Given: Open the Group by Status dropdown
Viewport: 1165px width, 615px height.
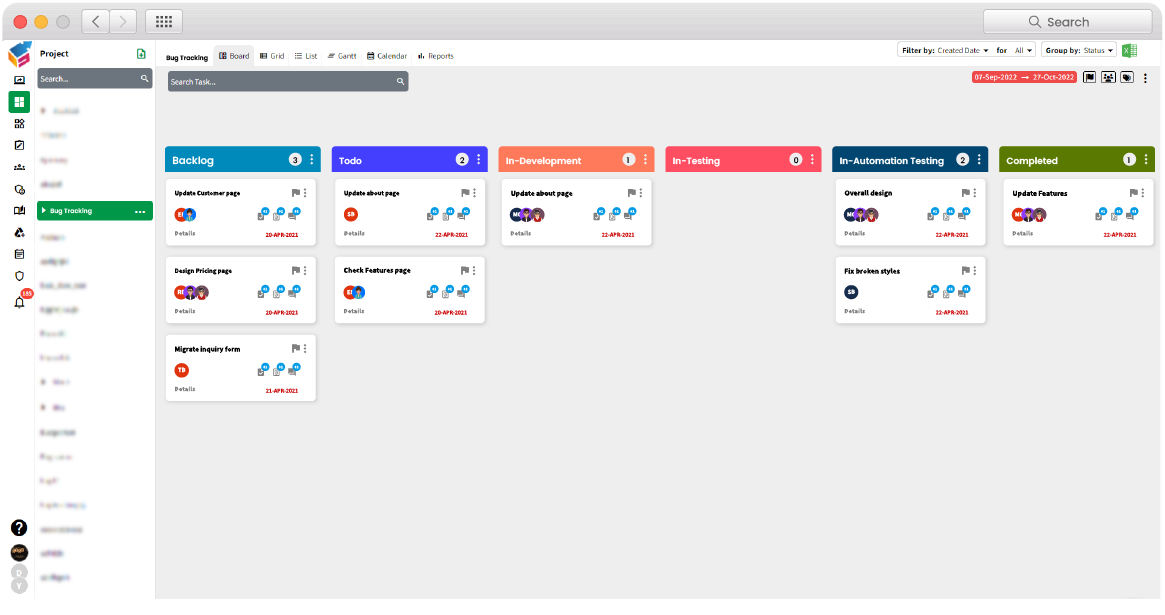Looking at the screenshot, I should [1096, 50].
